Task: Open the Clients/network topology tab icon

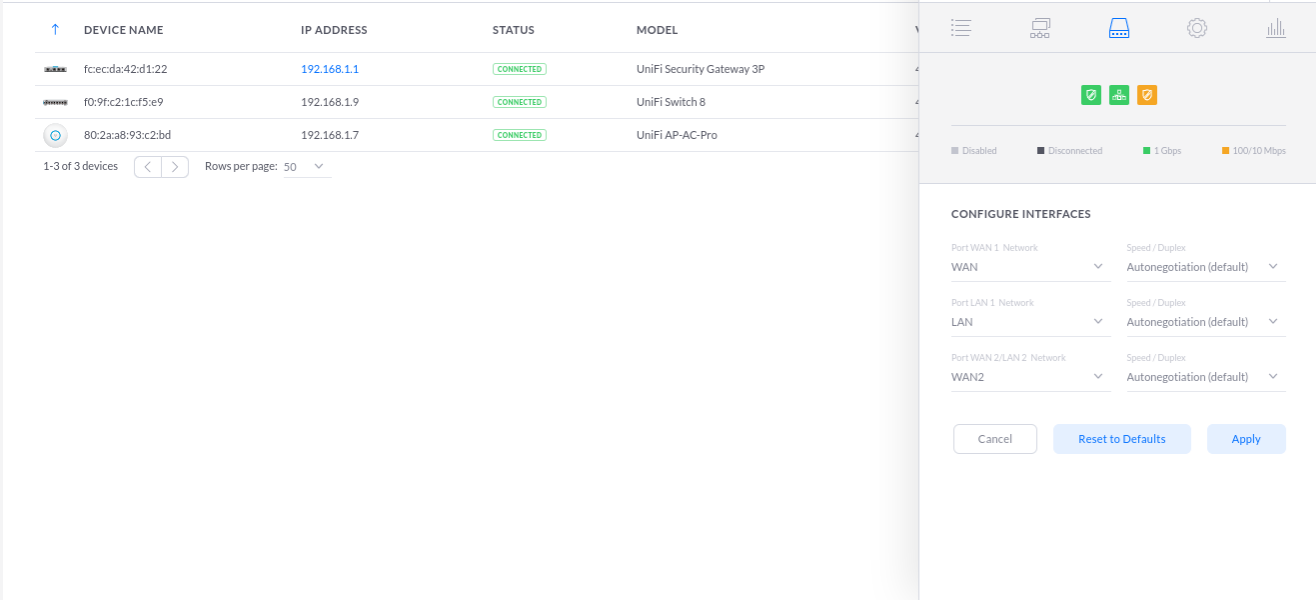Action: tap(1040, 28)
